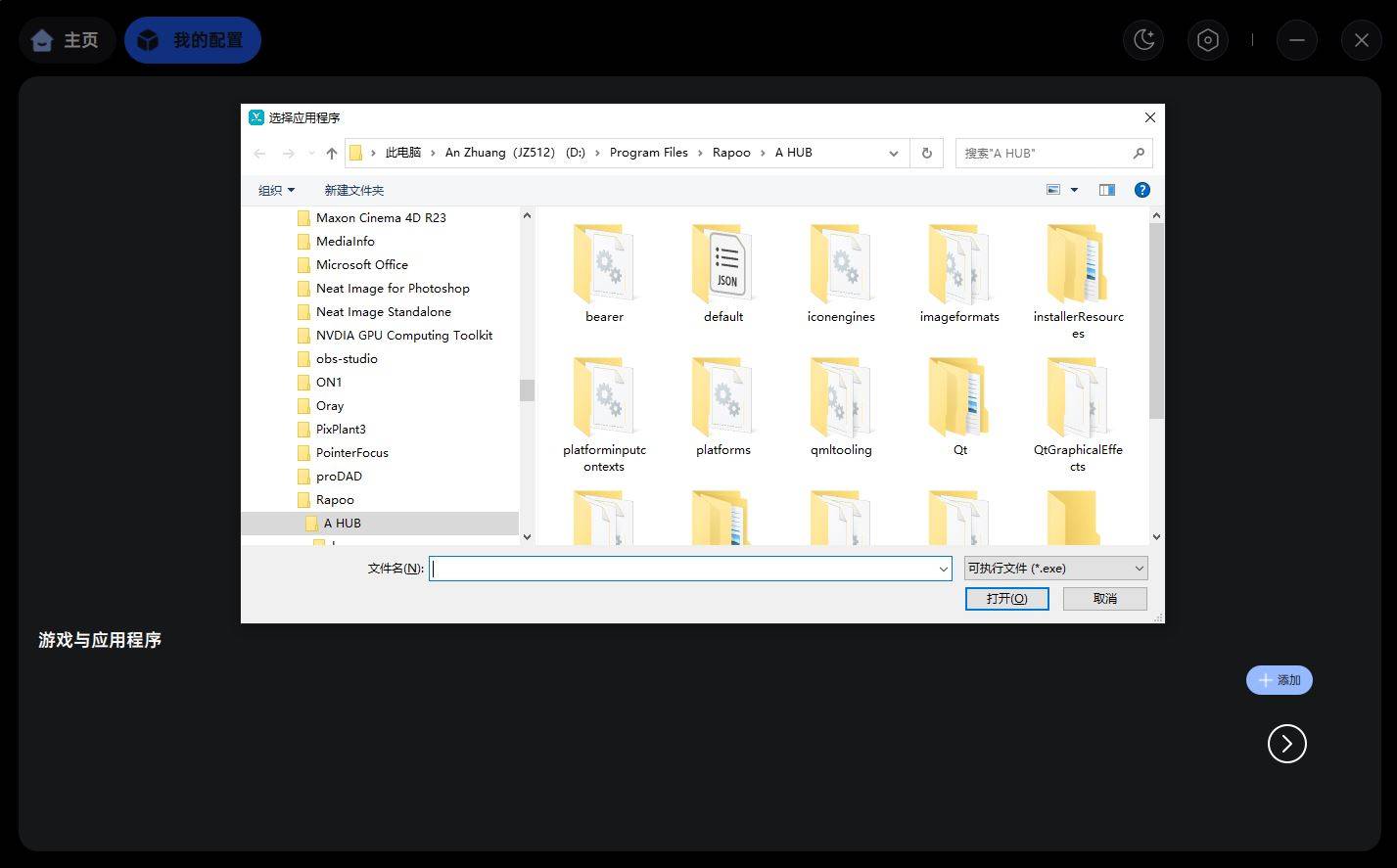Viewport: 1397px width, 868px height.
Task: Open the platforms folder
Action: point(723,406)
